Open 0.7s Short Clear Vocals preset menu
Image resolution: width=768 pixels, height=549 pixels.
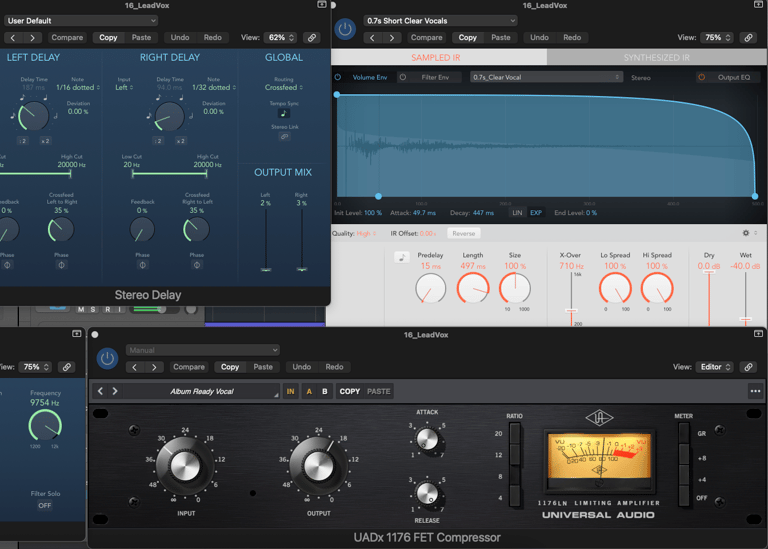point(440,21)
